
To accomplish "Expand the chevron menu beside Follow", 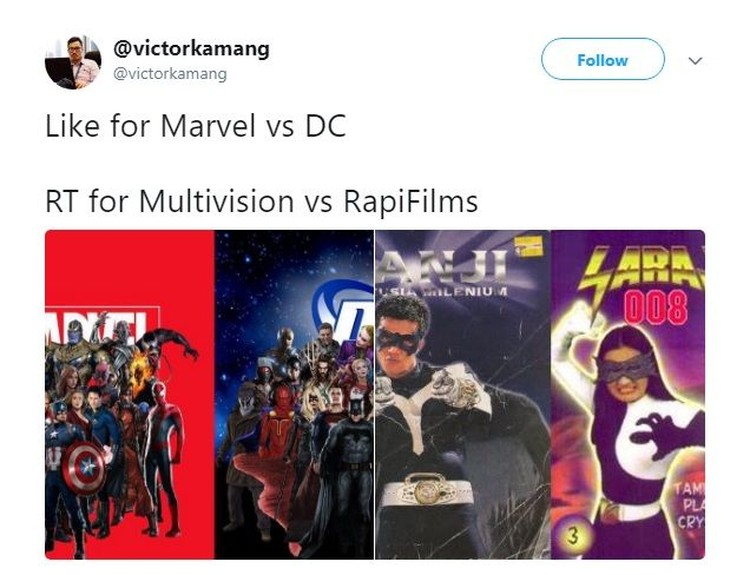I will [695, 61].
